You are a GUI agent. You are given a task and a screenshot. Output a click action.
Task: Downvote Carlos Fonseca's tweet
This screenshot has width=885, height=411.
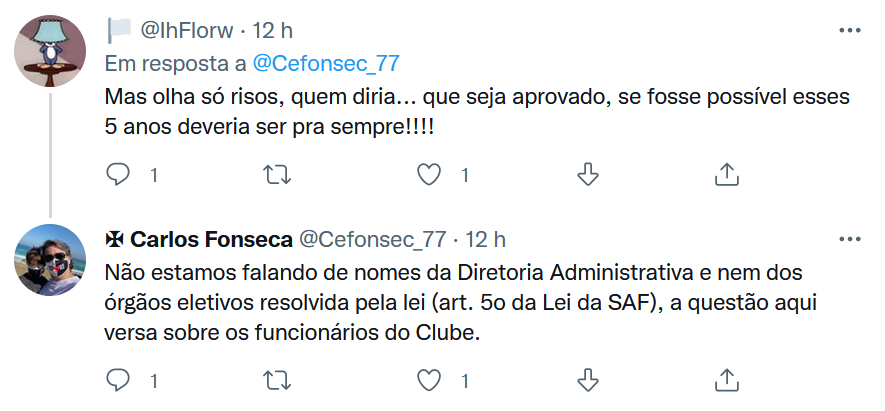click(588, 380)
